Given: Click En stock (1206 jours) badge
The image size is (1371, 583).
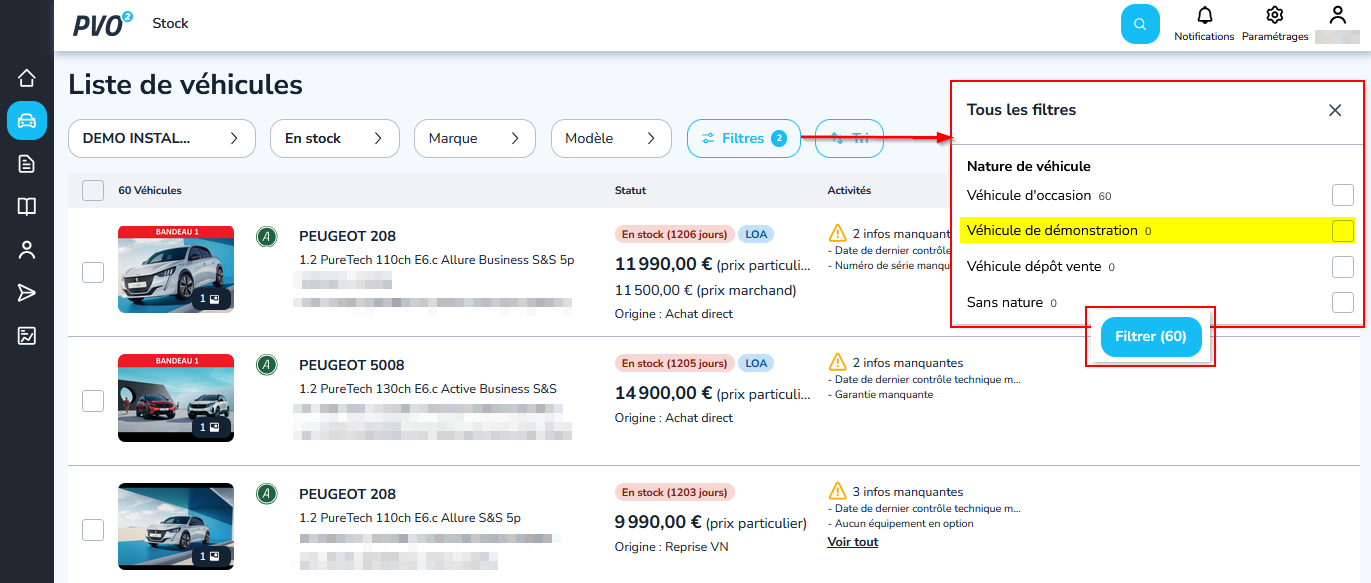Looking at the screenshot, I should pyautogui.click(x=675, y=234).
